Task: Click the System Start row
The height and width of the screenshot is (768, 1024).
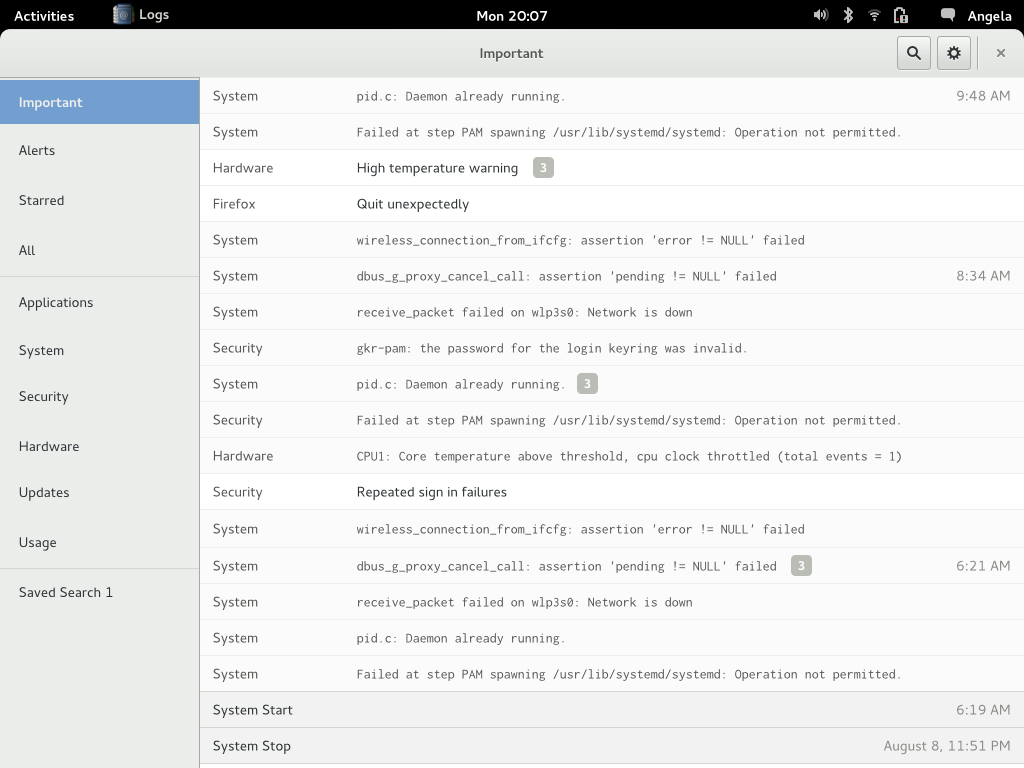Action: coord(612,710)
